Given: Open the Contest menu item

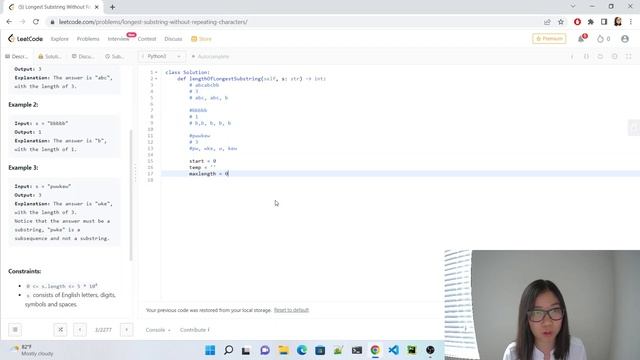Looking at the screenshot, I should pyautogui.click(x=147, y=39).
